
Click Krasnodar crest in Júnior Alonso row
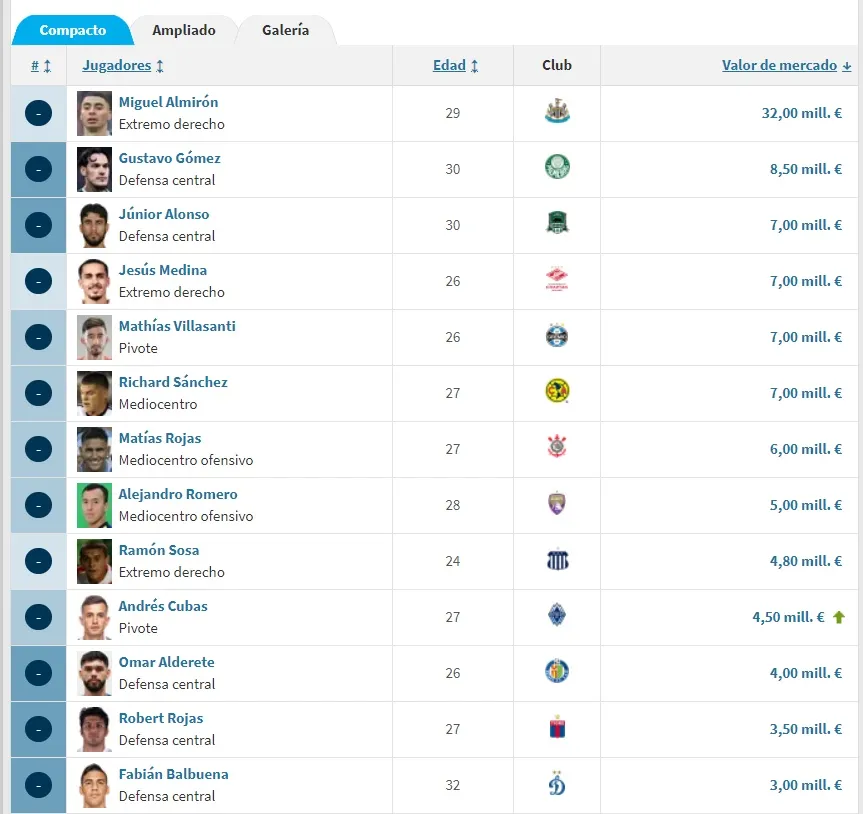[556, 224]
